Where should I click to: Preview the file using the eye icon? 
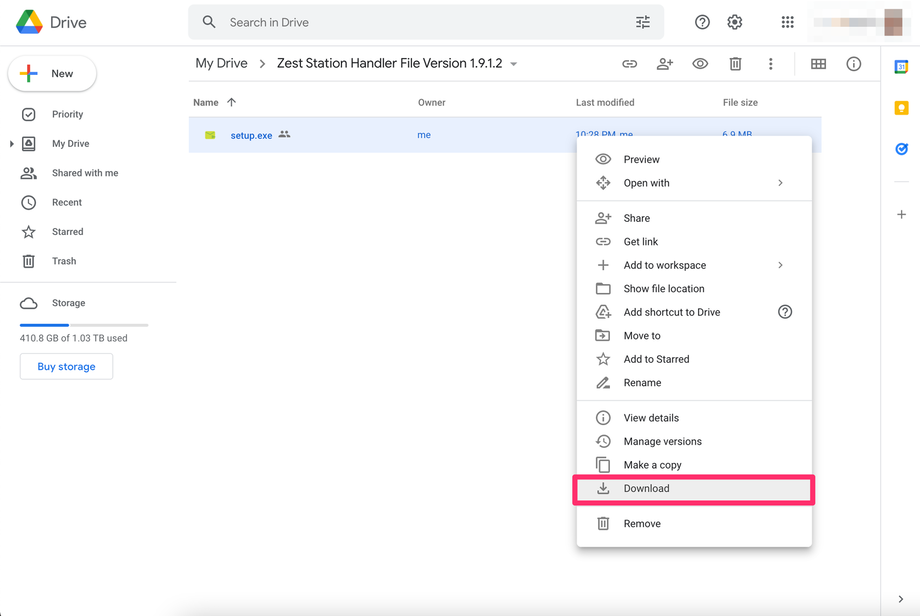(699, 63)
